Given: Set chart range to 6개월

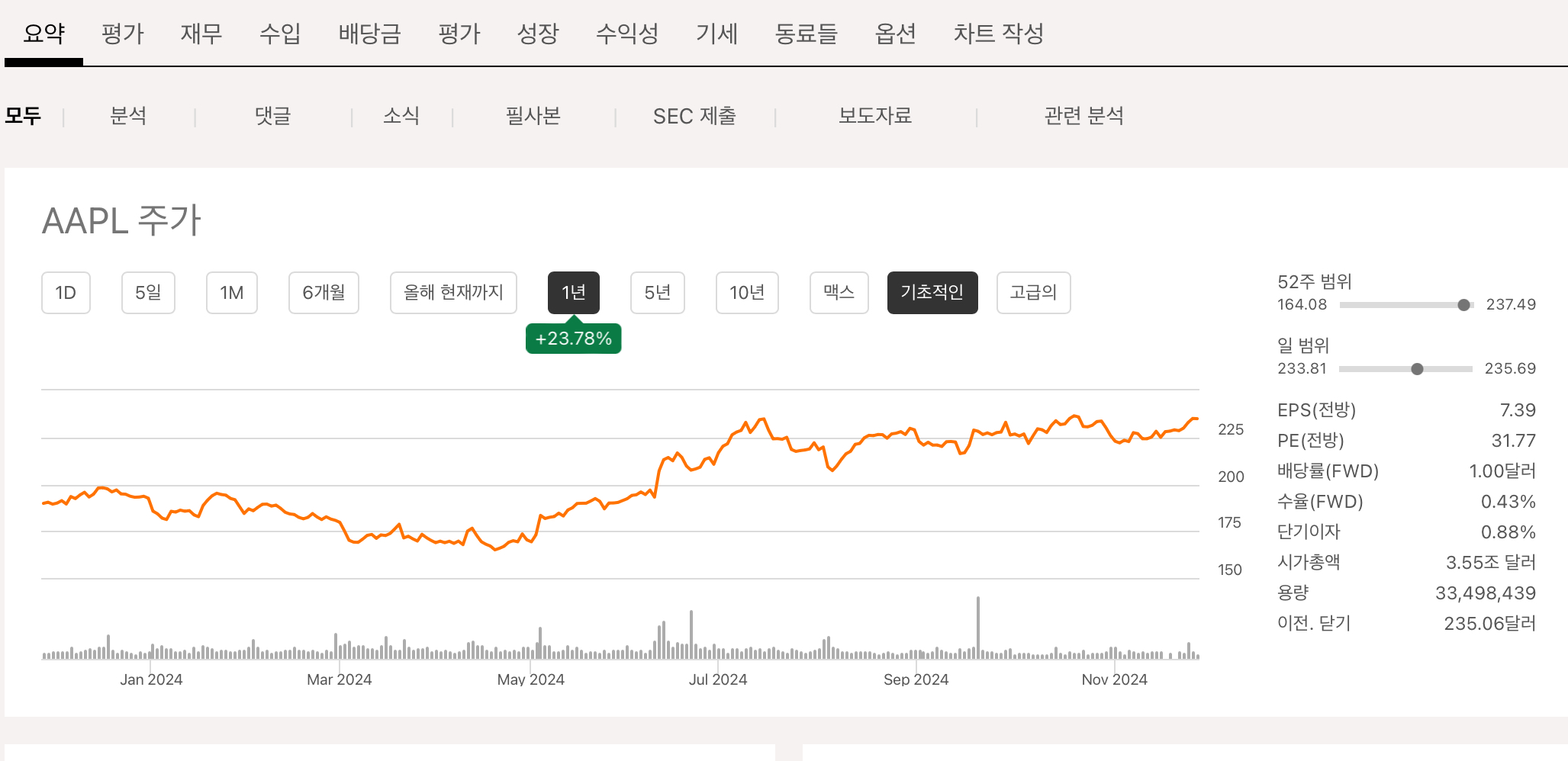Looking at the screenshot, I should [324, 293].
